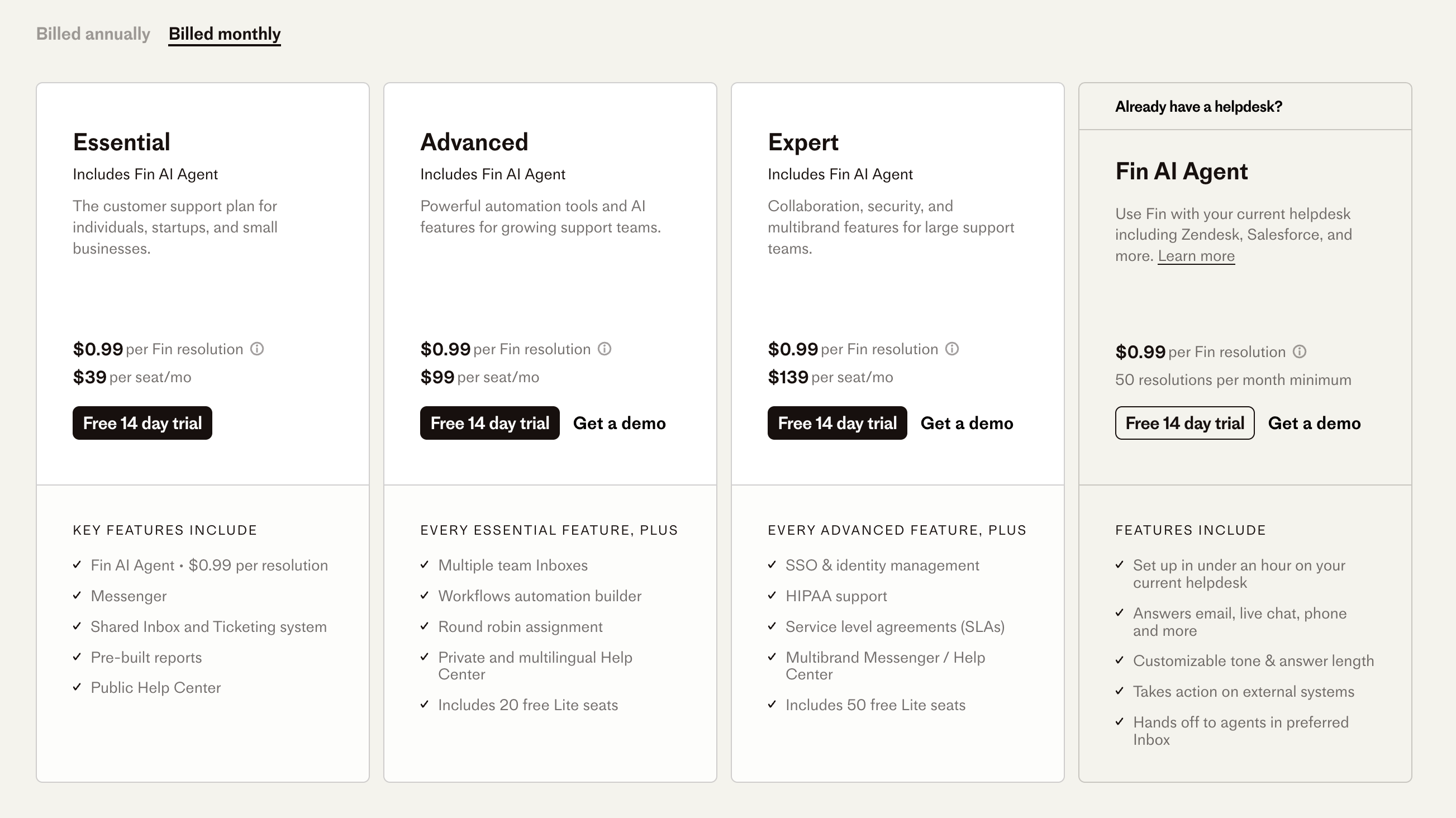Click the info icon next to Essential's Fin resolution price
Image resolution: width=1456 pixels, height=818 pixels.
tap(258, 349)
